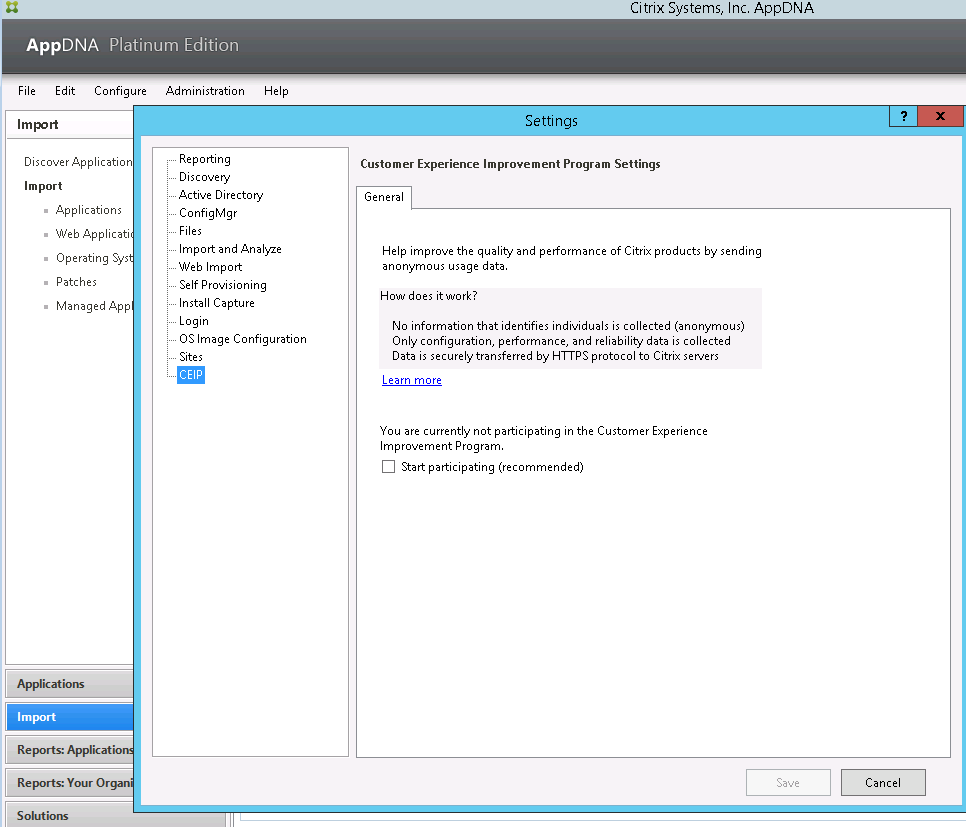This screenshot has height=827, width=966.
Task: Click the AppDNA logo icon in title bar
Action: click(12, 8)
